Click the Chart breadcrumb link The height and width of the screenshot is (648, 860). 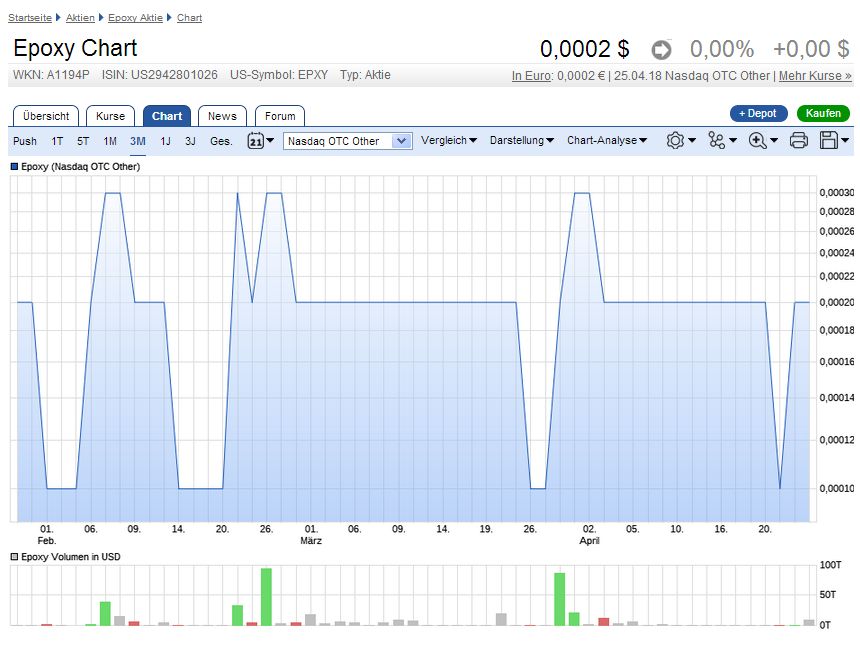189,18
